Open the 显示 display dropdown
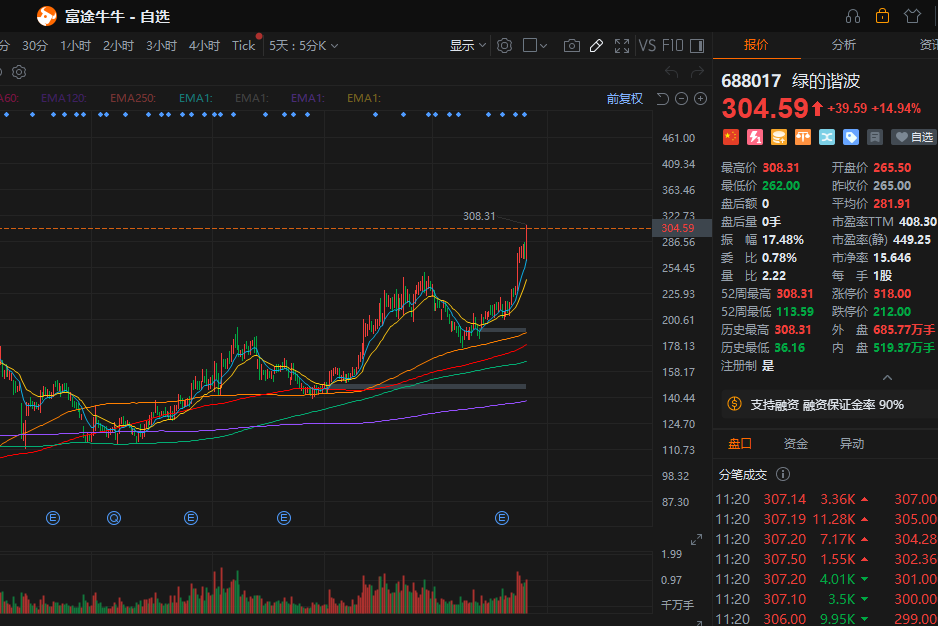Viewport: 938px width, 626px height. coord(468,45)
